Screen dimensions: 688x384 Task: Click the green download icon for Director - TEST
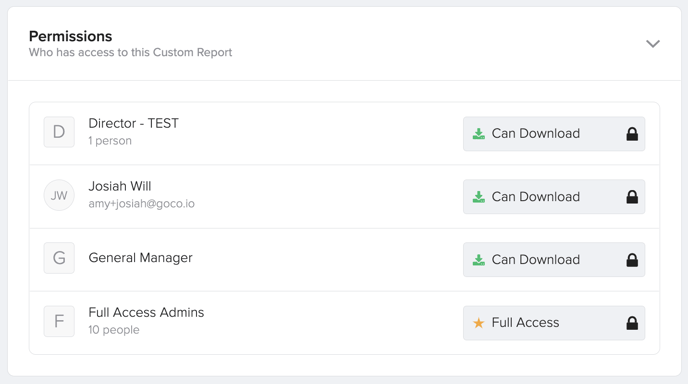coord(479,134)
